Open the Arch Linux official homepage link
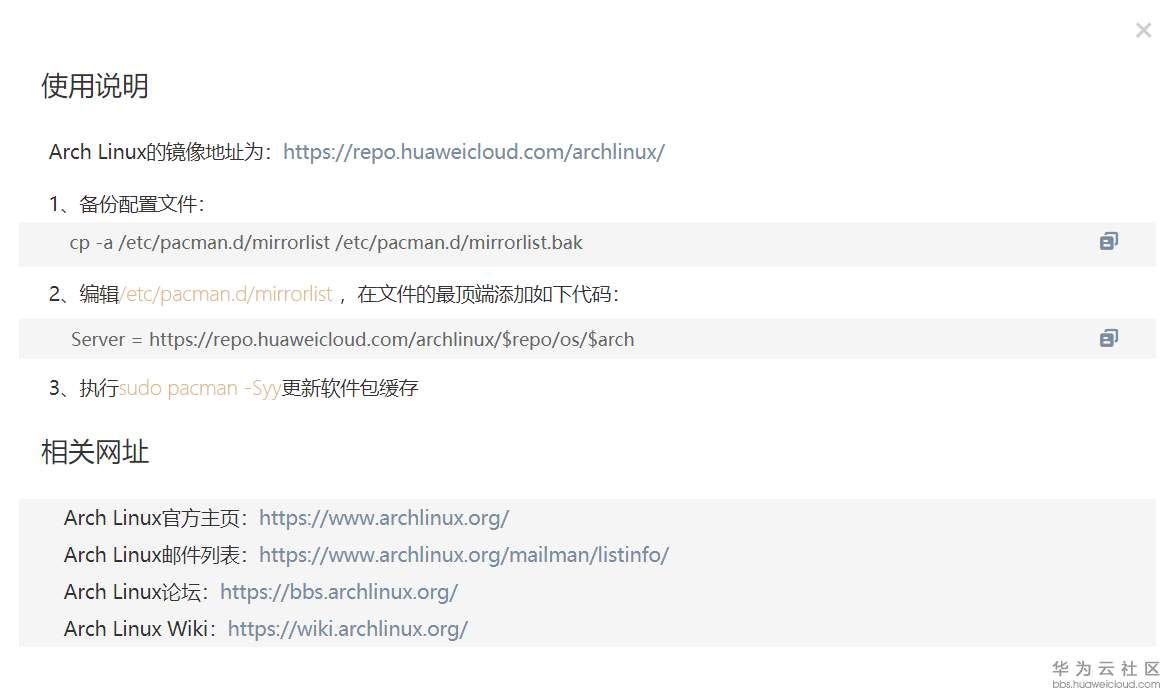The height and width of the screenshot is (699, 1174). (384, 518)
